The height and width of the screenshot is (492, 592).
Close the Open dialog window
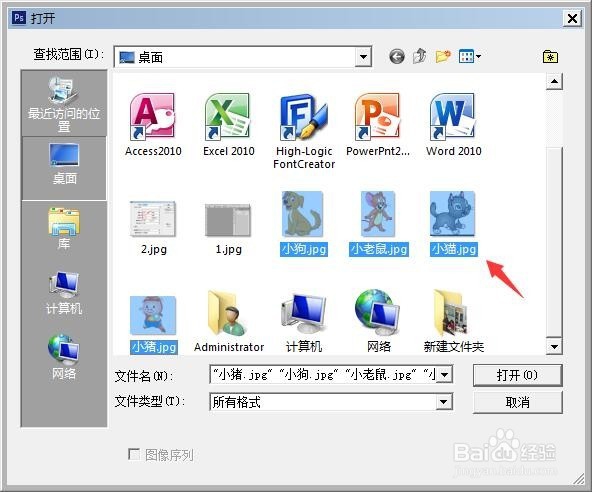pos(572,18)
